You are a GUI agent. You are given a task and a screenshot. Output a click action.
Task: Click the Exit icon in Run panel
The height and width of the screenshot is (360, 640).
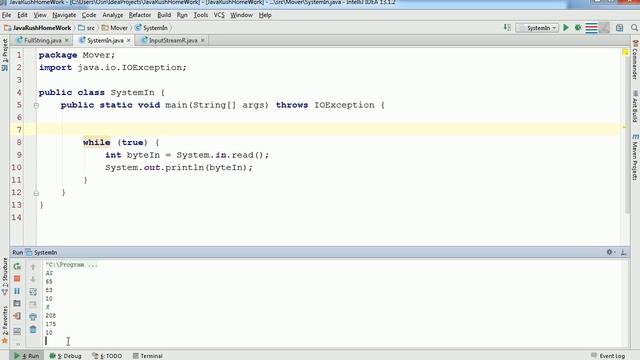tap(17, 316)
